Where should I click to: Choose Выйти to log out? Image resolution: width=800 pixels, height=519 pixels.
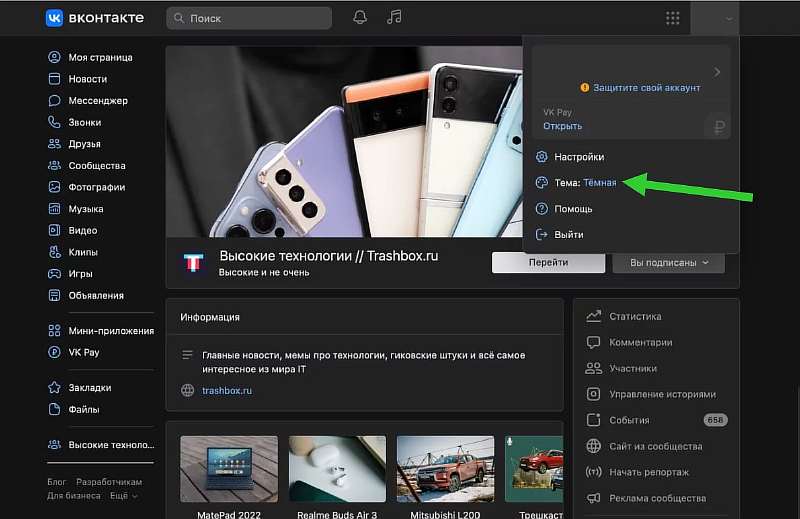568,234
